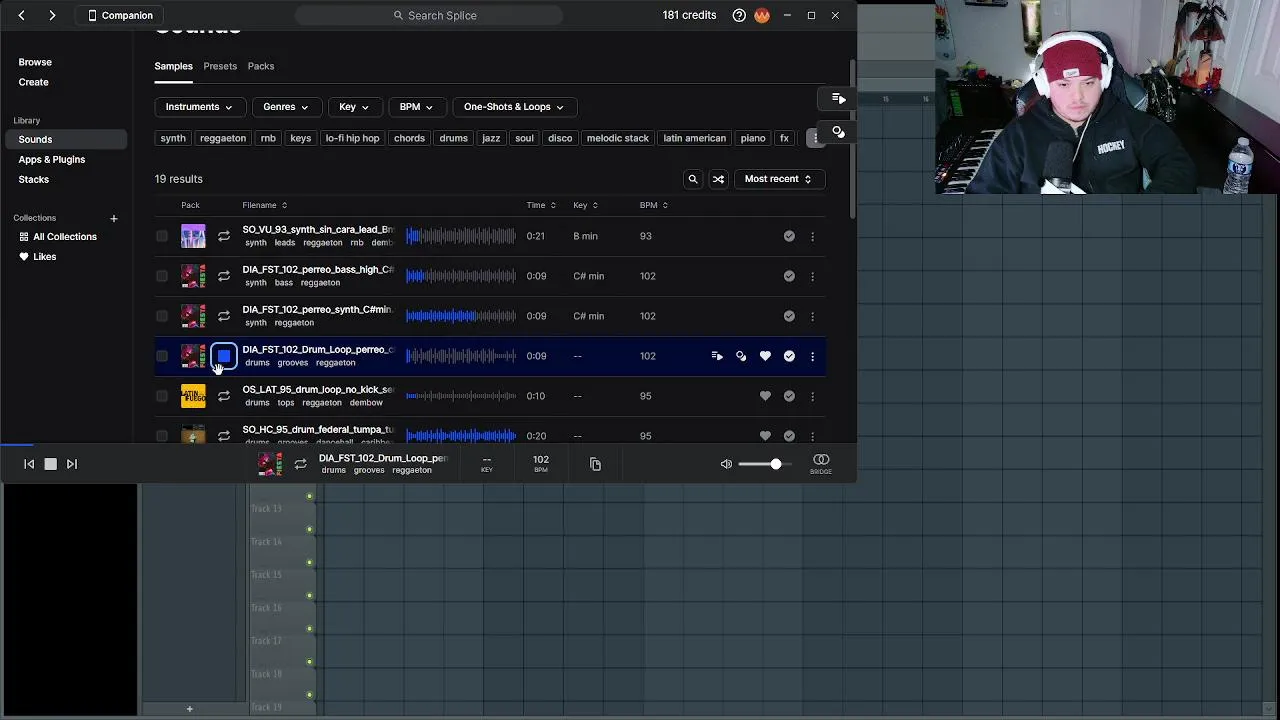Open All Collections
Image resolution: width=1280 pixels, height=720 pixels.
[58, 237]
